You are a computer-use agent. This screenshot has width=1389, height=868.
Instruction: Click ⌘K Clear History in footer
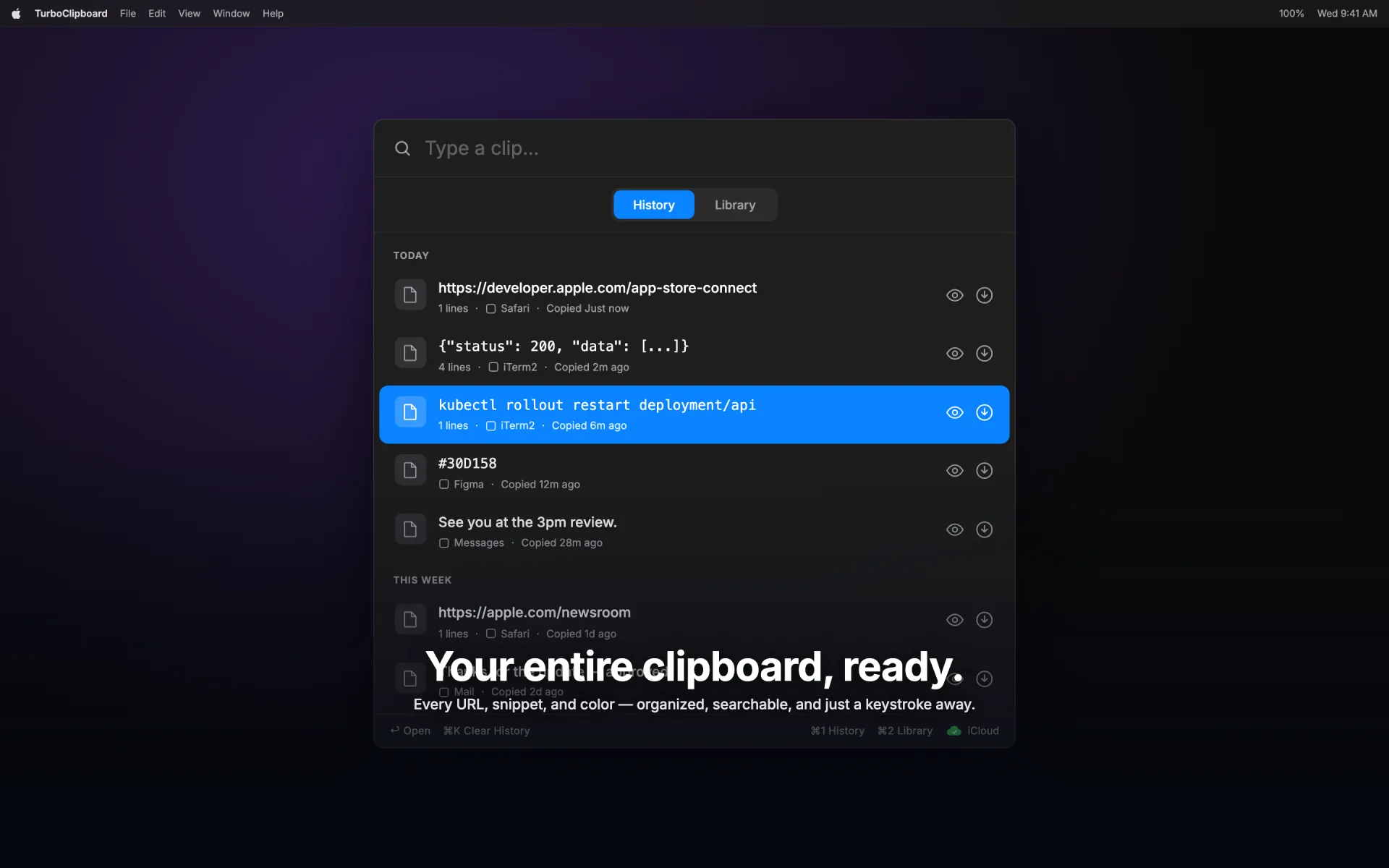(486, 731)
